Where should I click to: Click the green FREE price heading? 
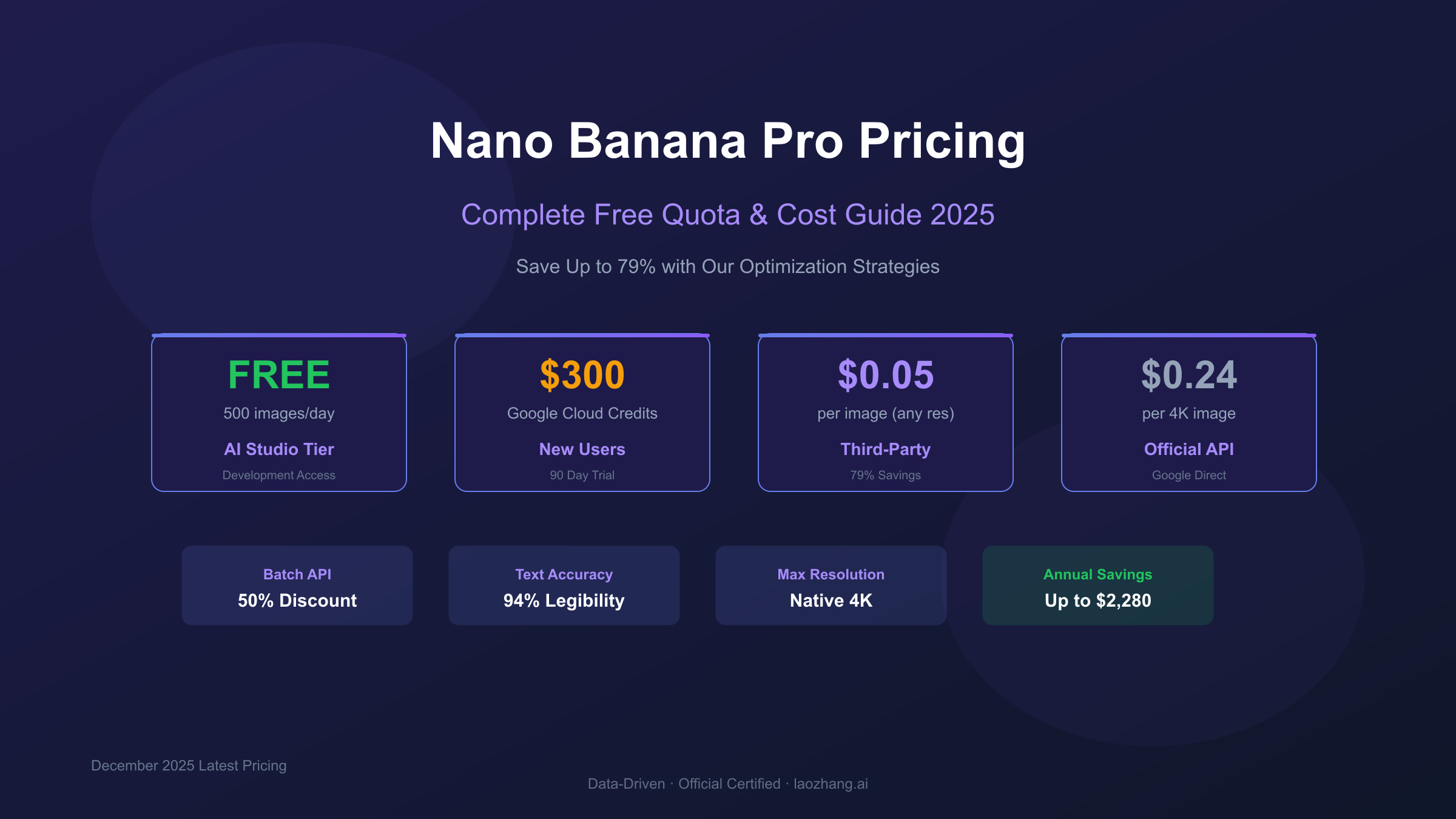coord(278,374)
